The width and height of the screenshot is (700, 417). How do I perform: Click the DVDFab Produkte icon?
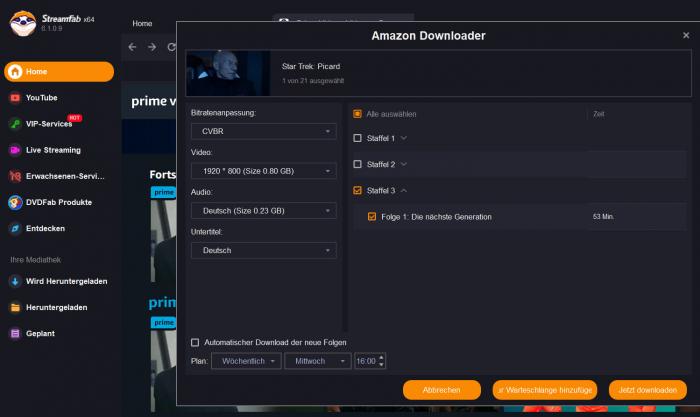[15, 202]
